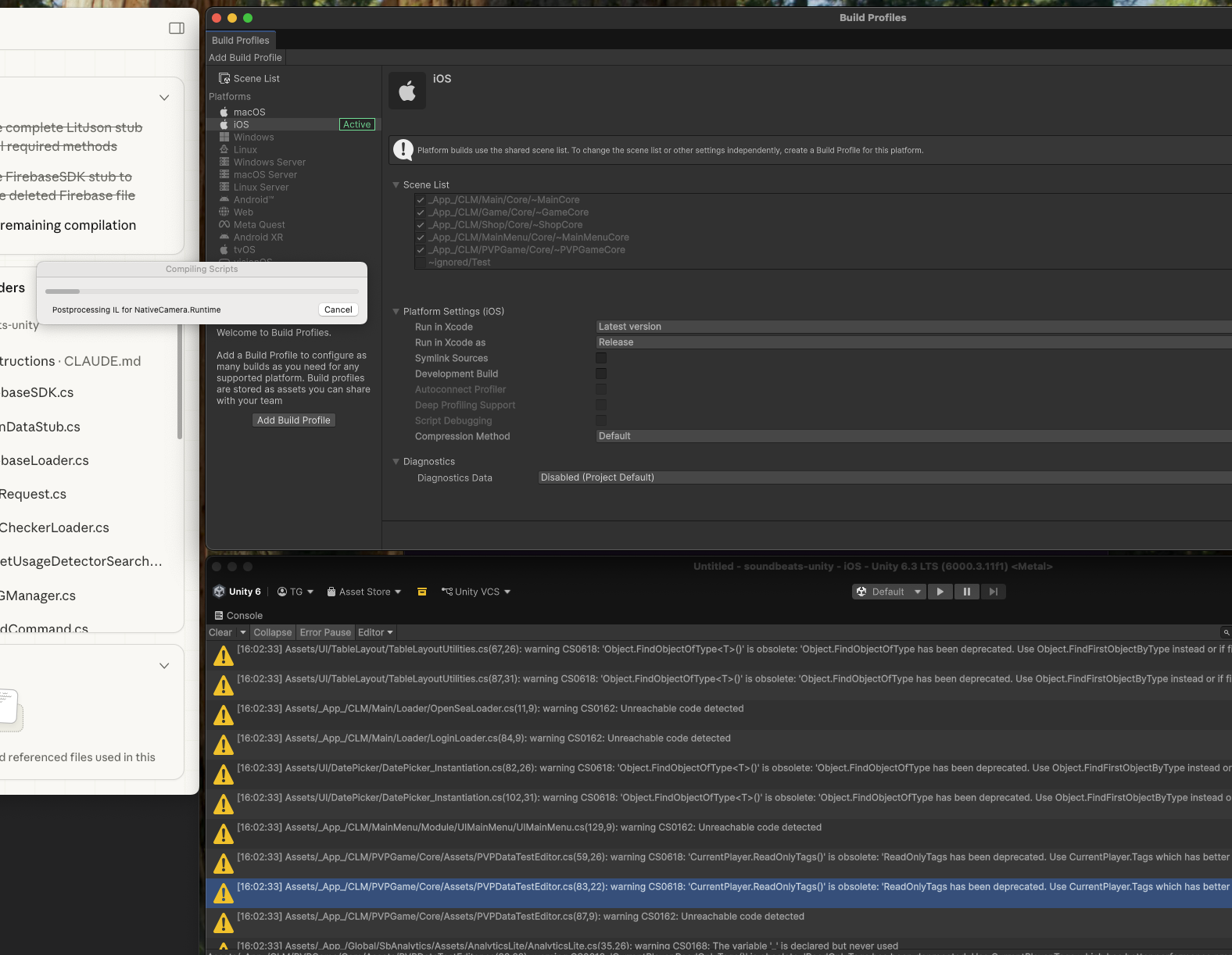Collapse the top card chevron in left panel
Viewport: 1232px width, 955px height.
[164, 98]
